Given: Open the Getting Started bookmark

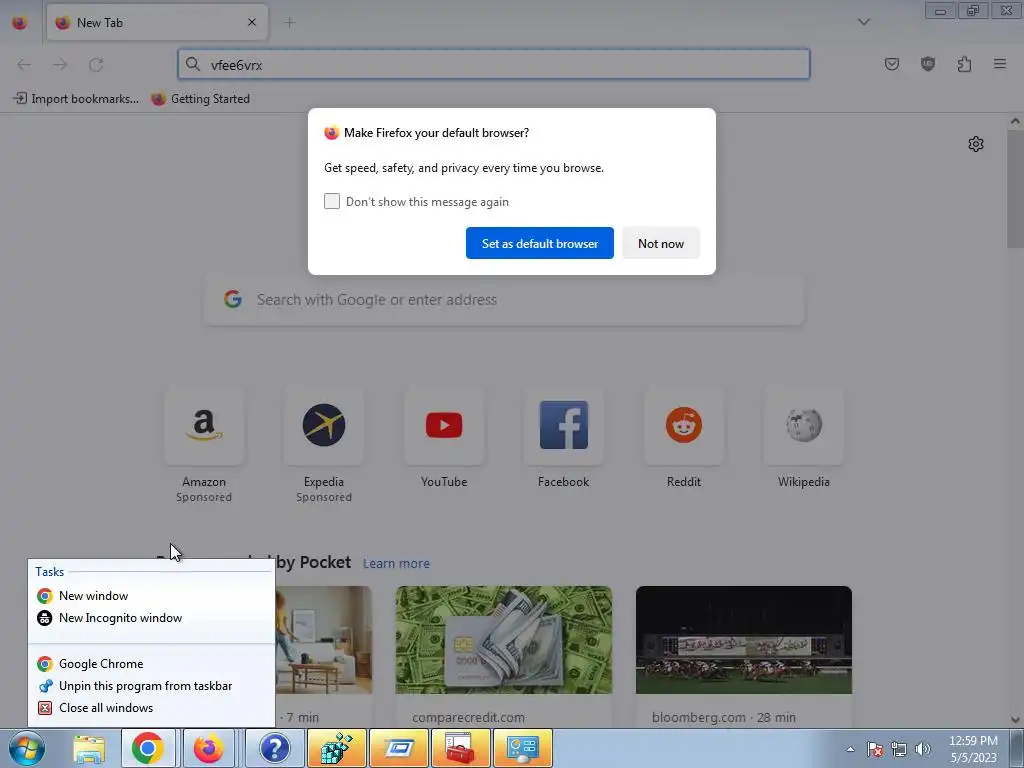Looking at the screenshot, I should point(200,99).
